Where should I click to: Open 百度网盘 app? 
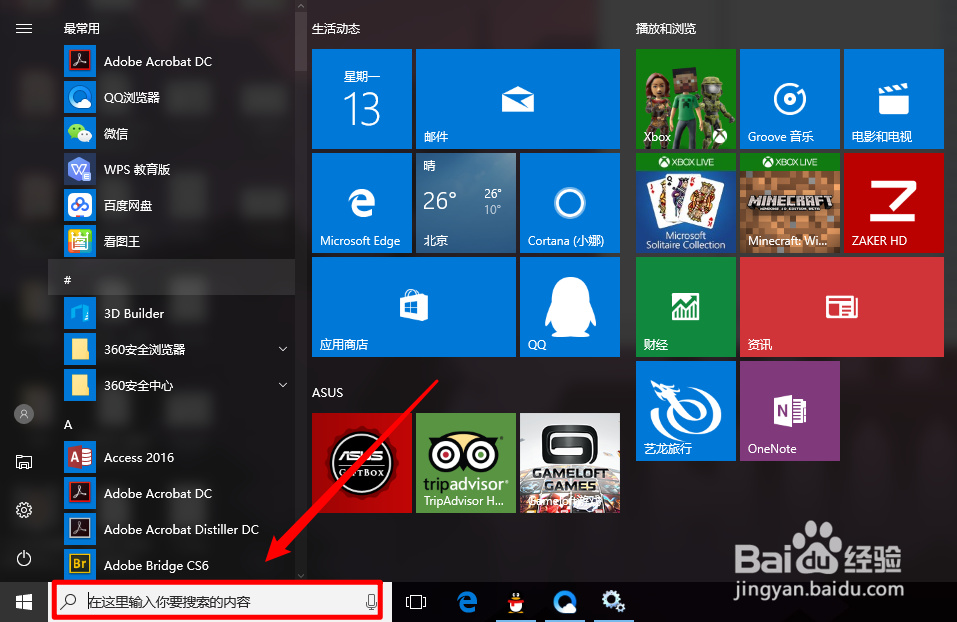(x=172, y=206)
